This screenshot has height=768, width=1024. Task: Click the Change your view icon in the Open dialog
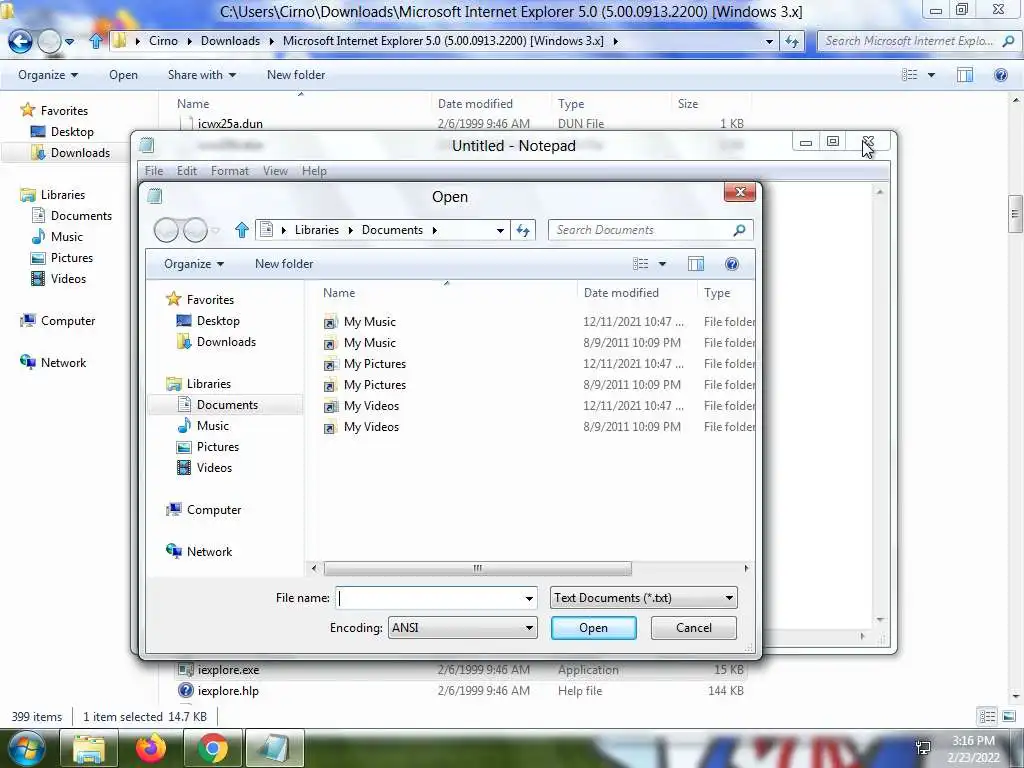pyautogui.click(x=641, y=264)
